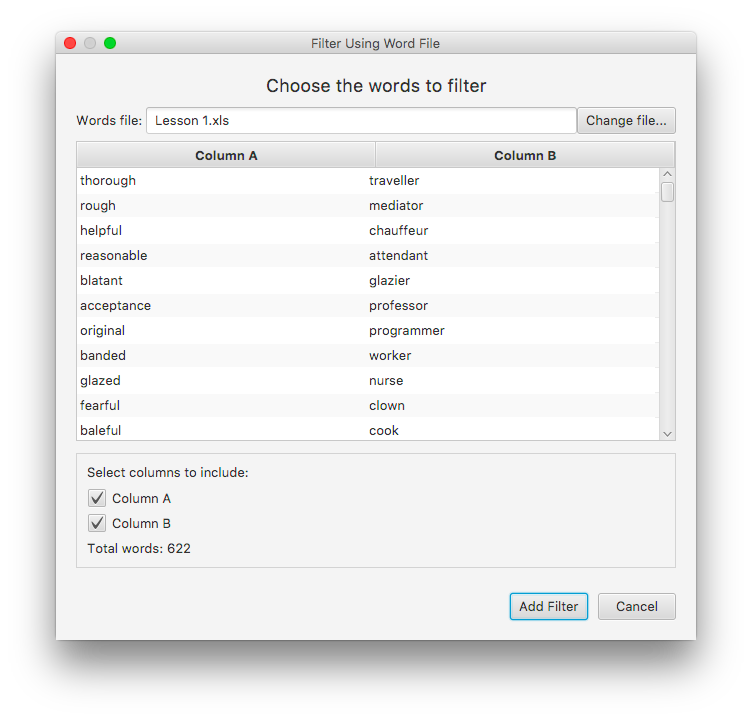752x720 pixels.
Task: Click the green zoom window button
Action: pyautogui.click(x=110, y=43)
